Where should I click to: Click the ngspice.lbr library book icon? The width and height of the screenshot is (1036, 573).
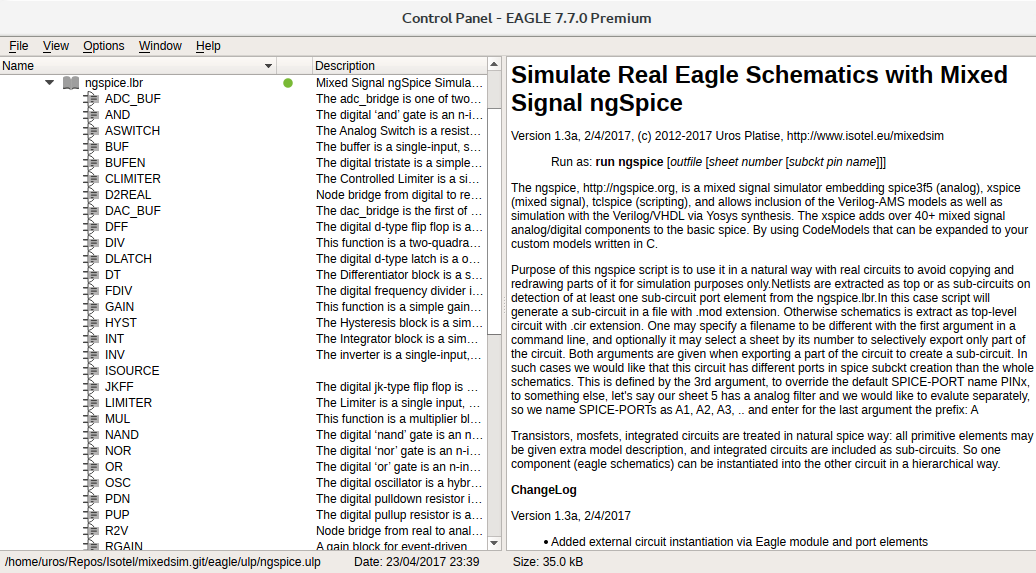click(x=71, y=83)
